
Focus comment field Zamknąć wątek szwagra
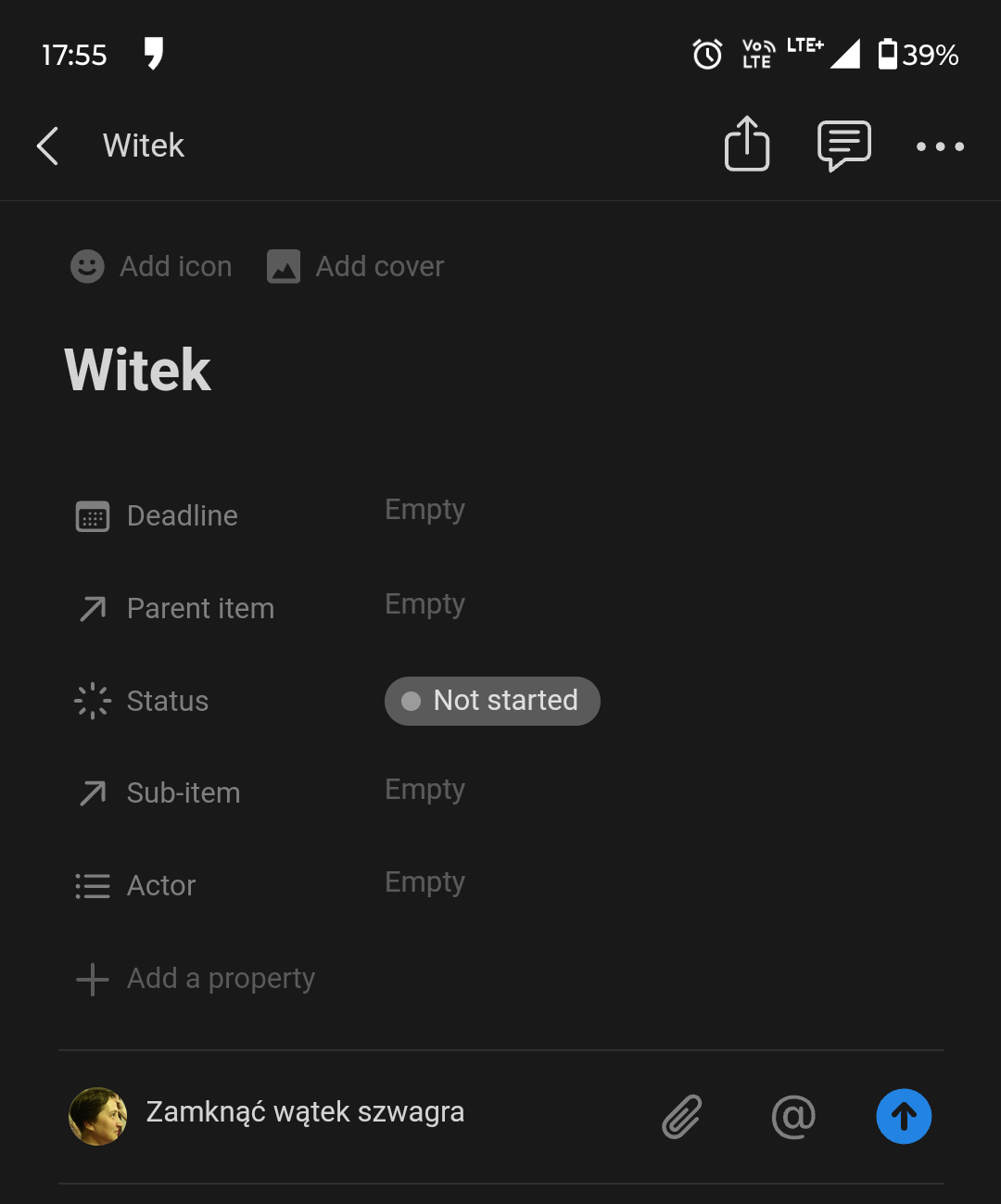click(305, 1111)
